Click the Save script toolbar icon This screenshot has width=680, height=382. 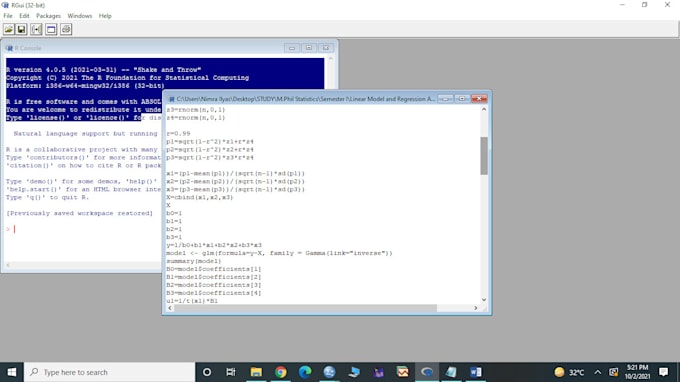point(21,29)
